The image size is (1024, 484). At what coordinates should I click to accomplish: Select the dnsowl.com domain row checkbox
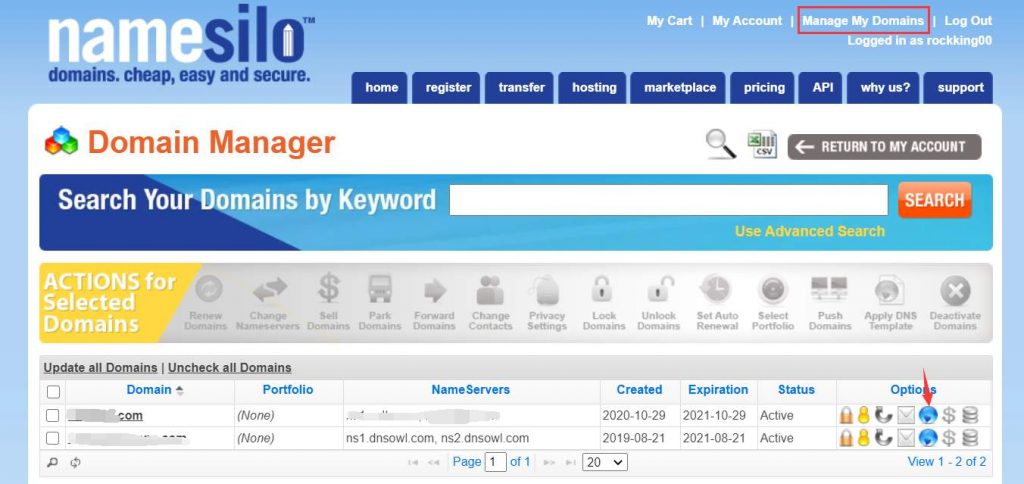click(53, 438)
